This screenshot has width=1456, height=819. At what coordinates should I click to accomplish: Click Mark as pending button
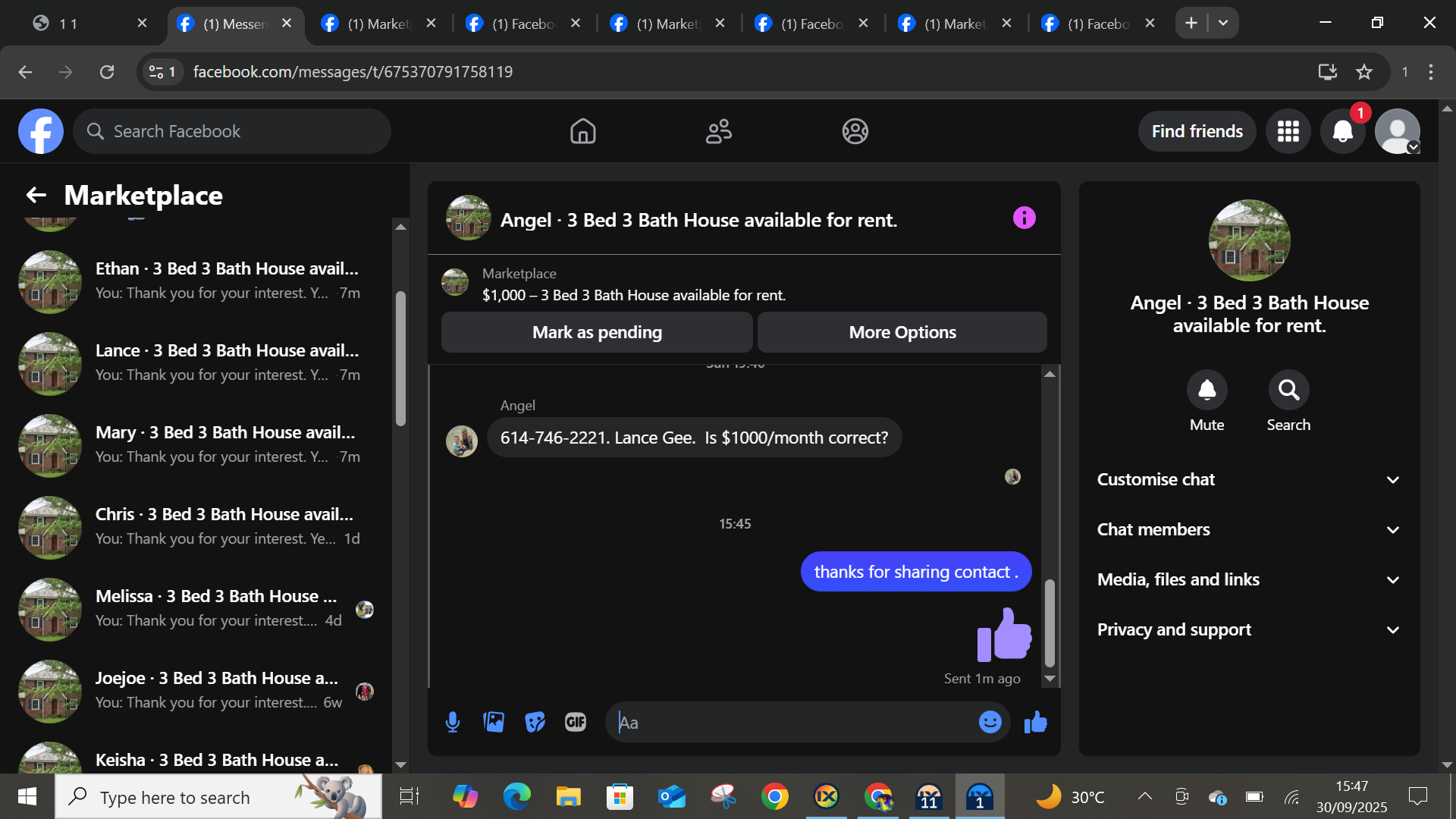597,332
